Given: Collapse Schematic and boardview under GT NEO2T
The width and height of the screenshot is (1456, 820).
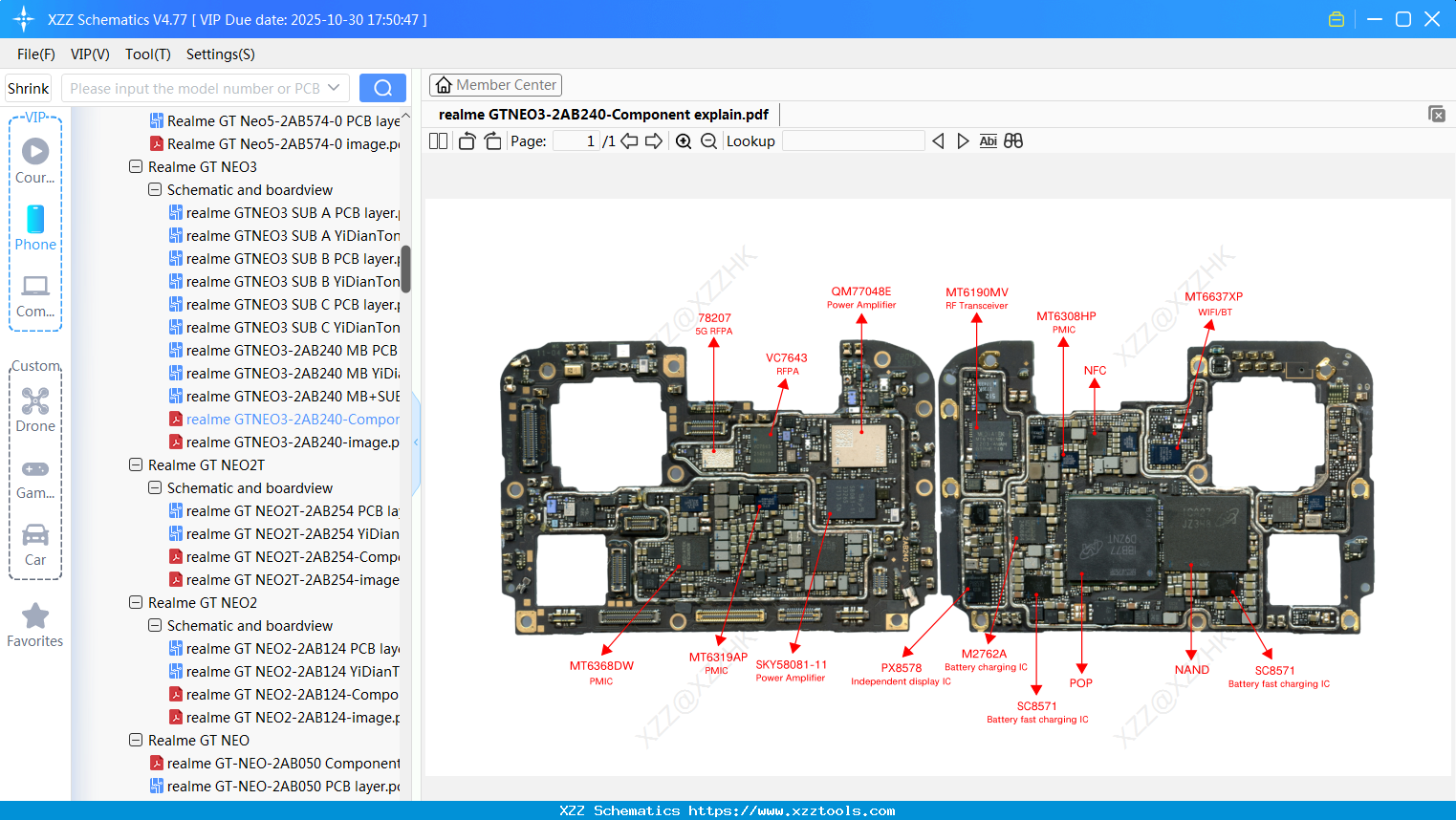Looking at the screenshot, I should pyautogui.click(x=155, y=487).
